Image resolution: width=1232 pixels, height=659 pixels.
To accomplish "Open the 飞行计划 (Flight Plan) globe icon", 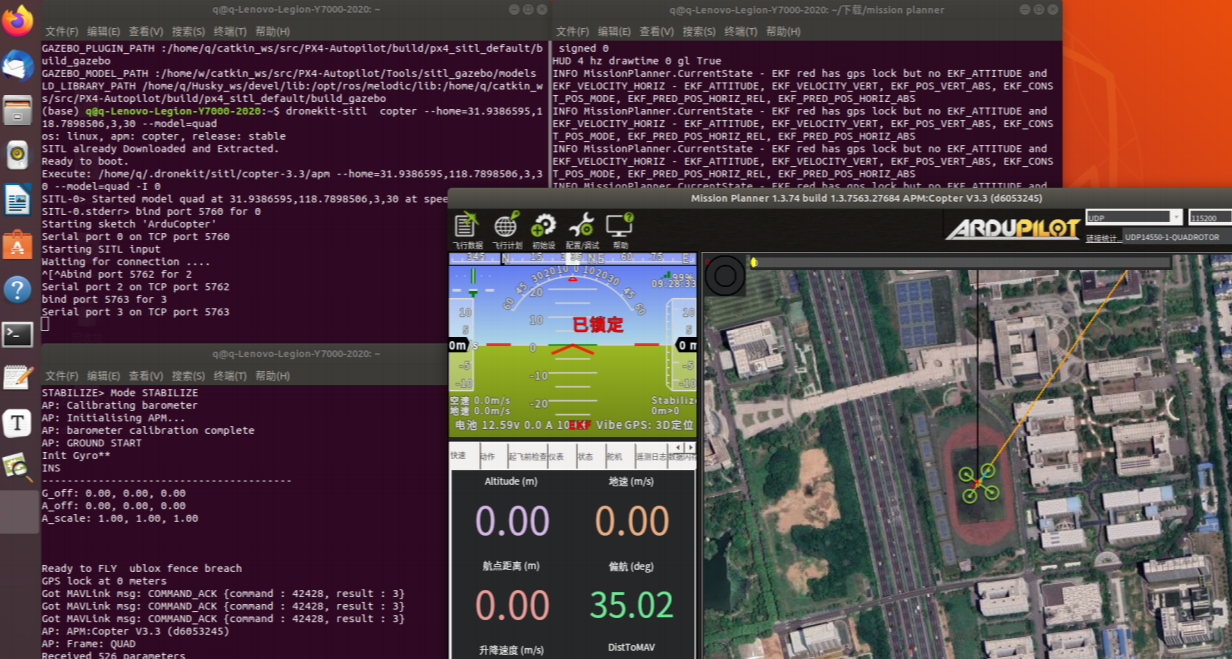I will click(x=506, y=228).
